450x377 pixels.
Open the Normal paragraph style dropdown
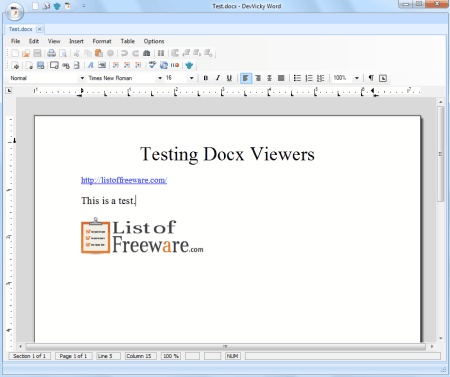pyautogui.click(x=82, y=78)
